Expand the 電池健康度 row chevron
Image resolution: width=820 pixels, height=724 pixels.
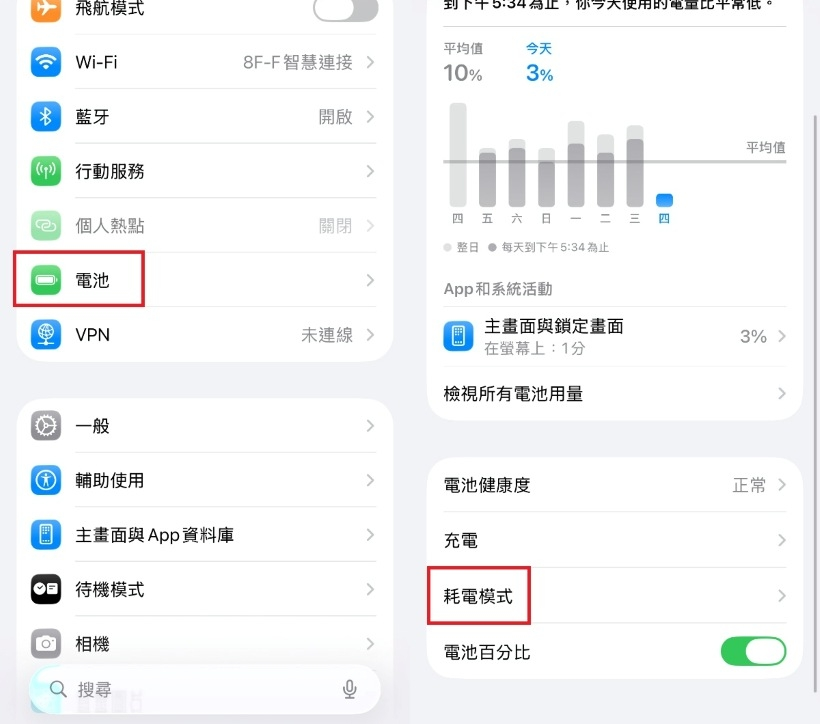click(781, 485)
